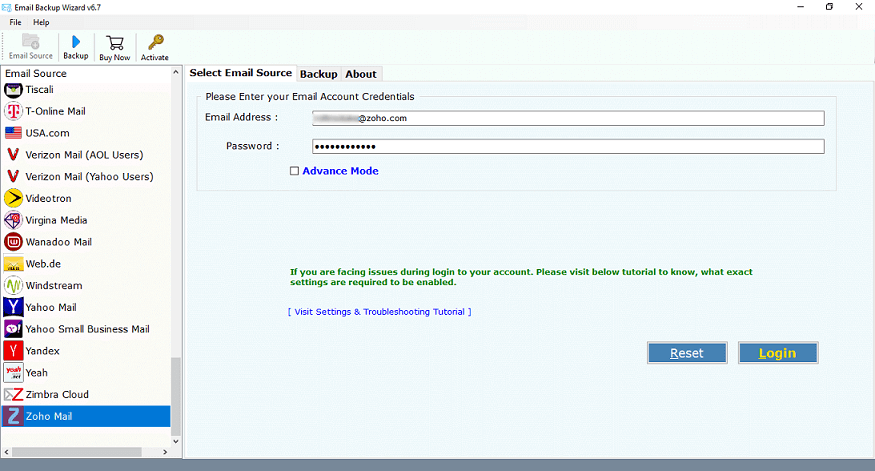Click the vertical scrollbar thumb in source list
875x471 pixels.
[x=176, y=396]
